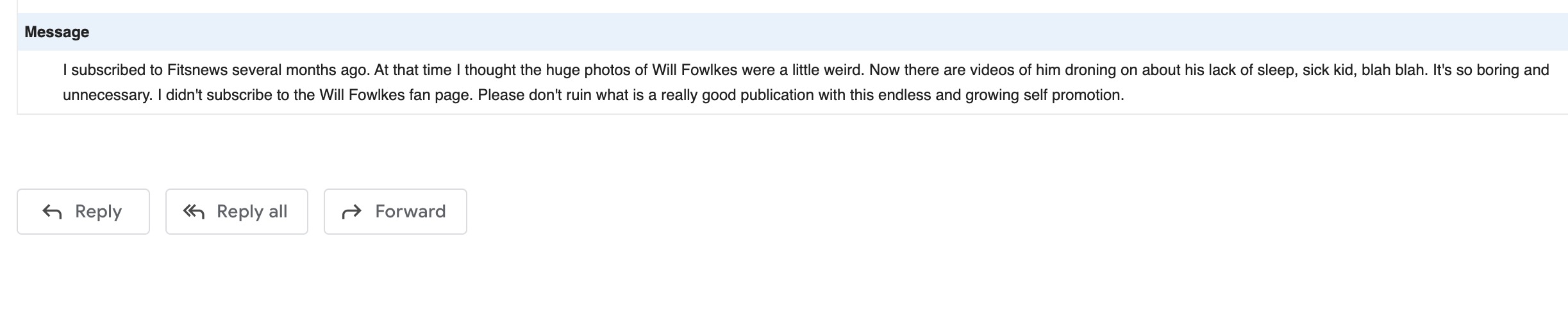Screen dimensions: 1568x336
Task: Click the bold Message section heading
Action: (x=56, y=32)
